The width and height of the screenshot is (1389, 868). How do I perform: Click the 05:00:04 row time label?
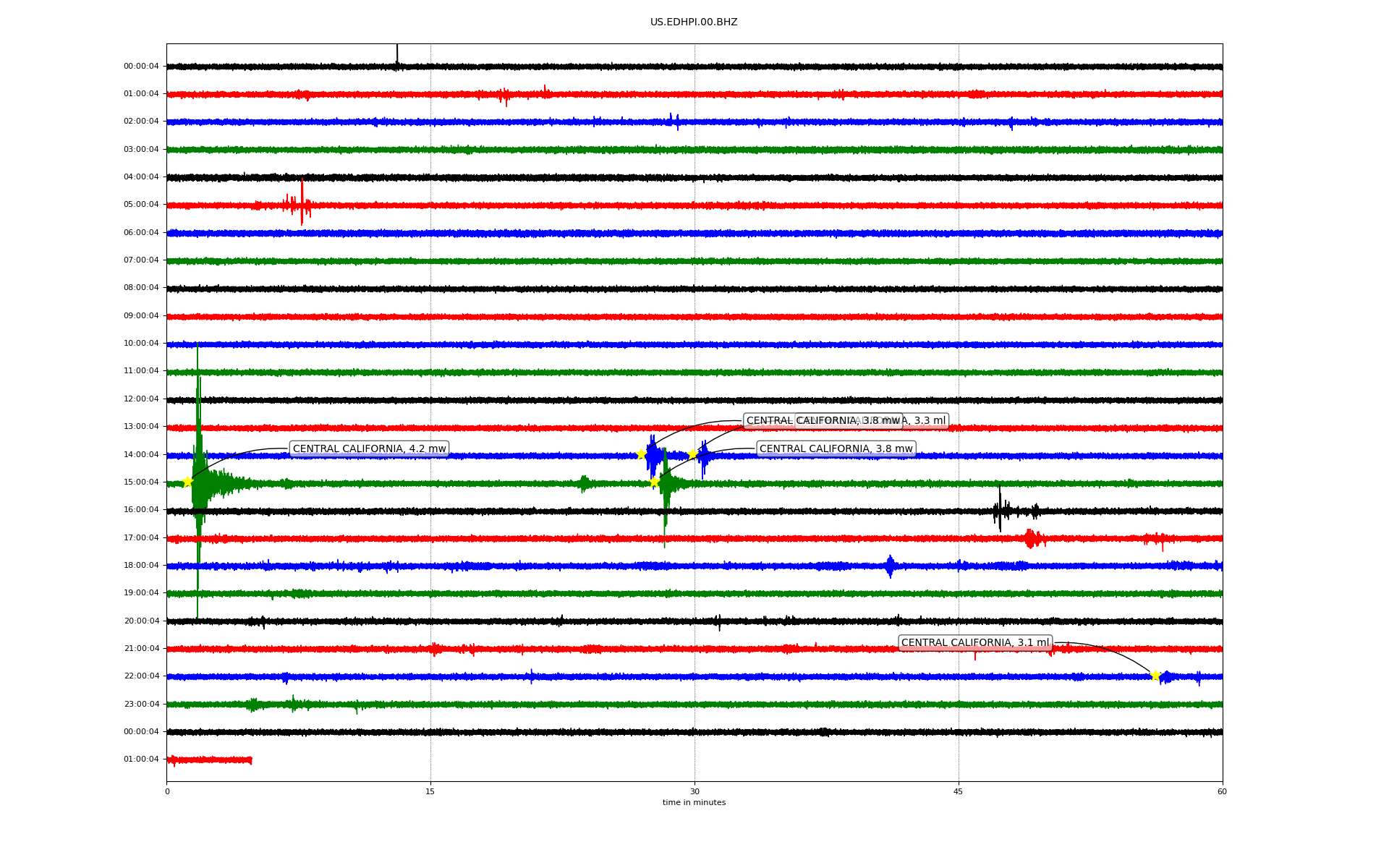(141, 204)
